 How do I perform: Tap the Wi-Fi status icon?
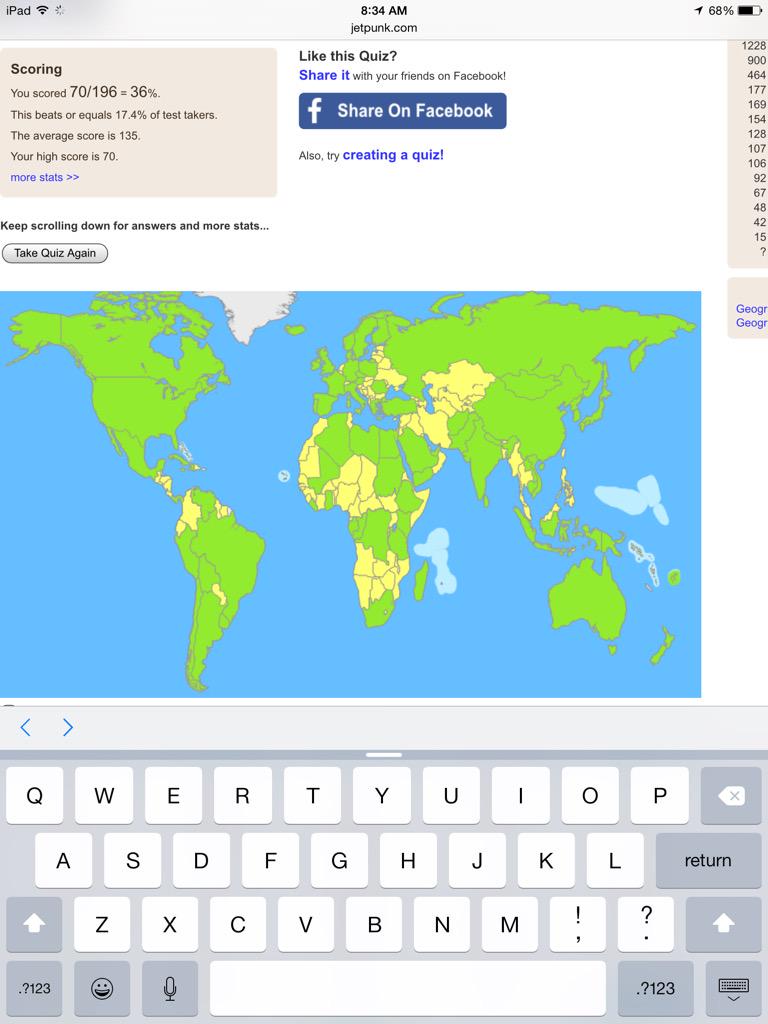tap(42, 10)
